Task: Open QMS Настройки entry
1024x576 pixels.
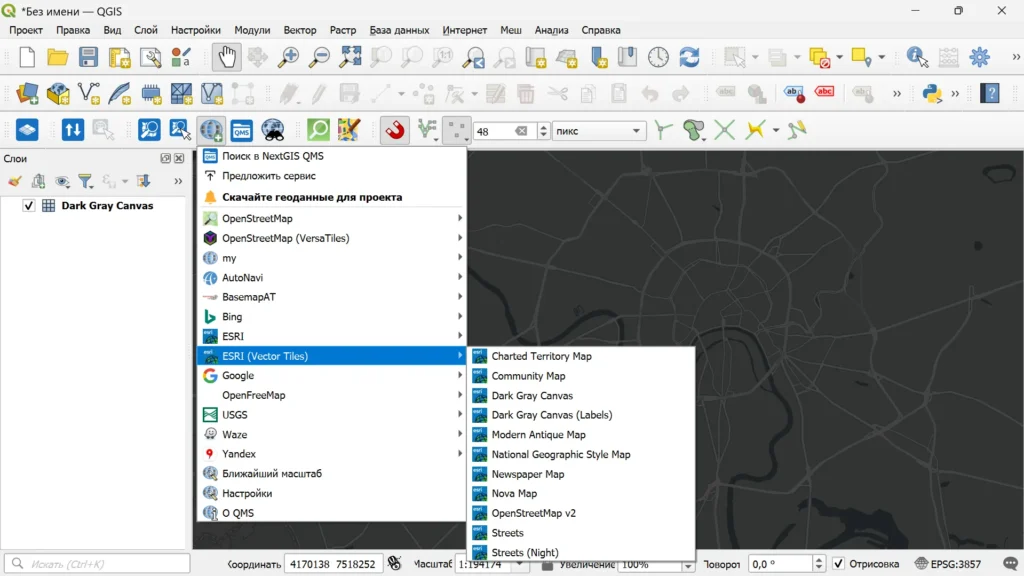Action: 332,493
